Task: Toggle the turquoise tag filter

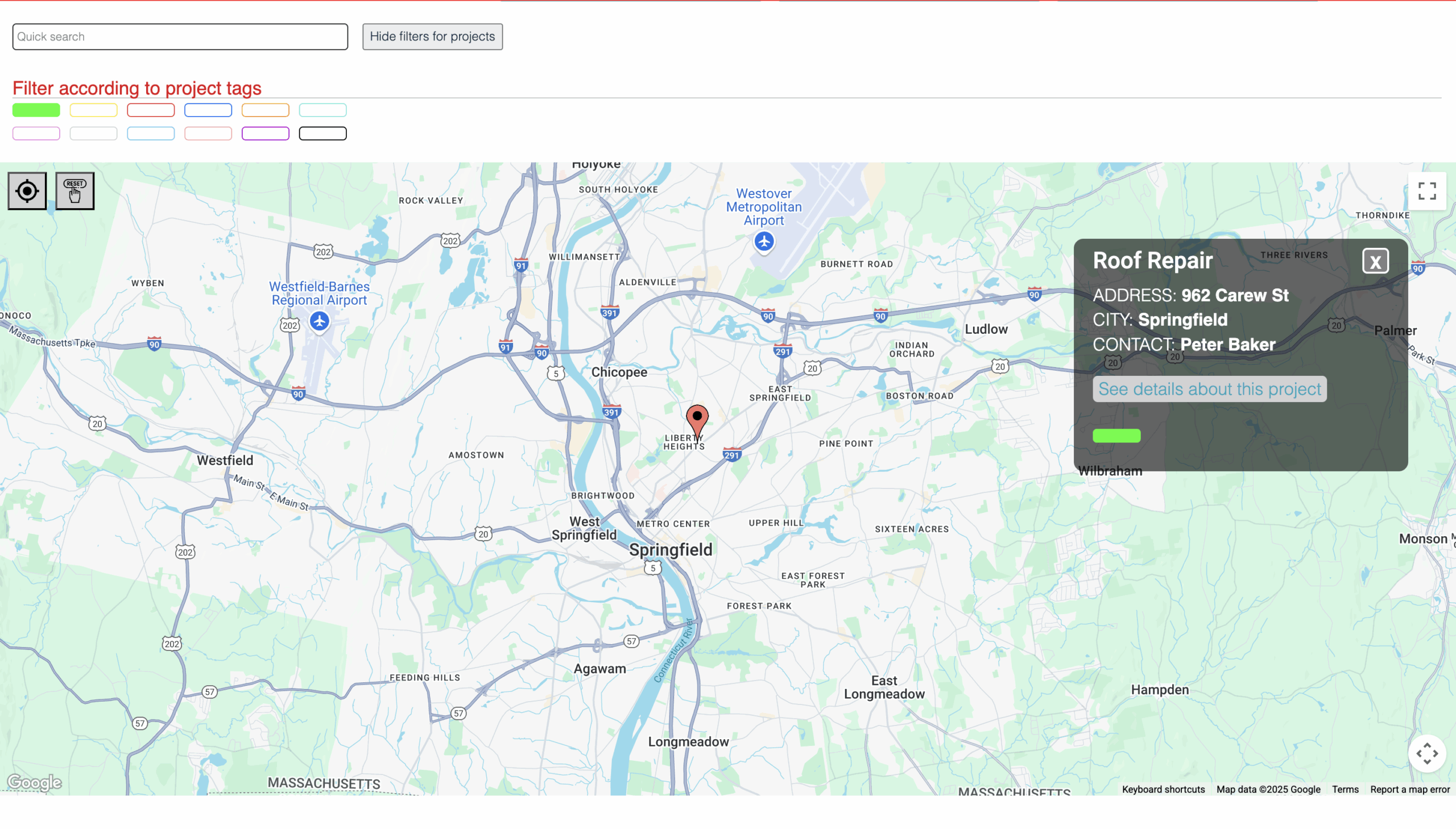Action: coord(323,110)
